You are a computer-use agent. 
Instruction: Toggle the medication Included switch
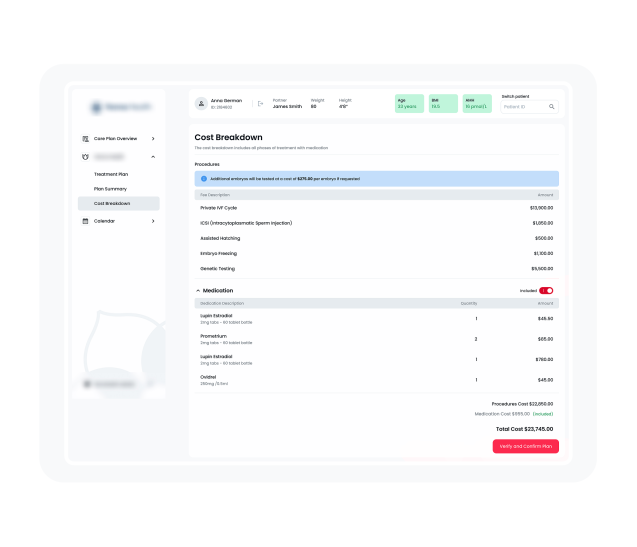(546, 290)
